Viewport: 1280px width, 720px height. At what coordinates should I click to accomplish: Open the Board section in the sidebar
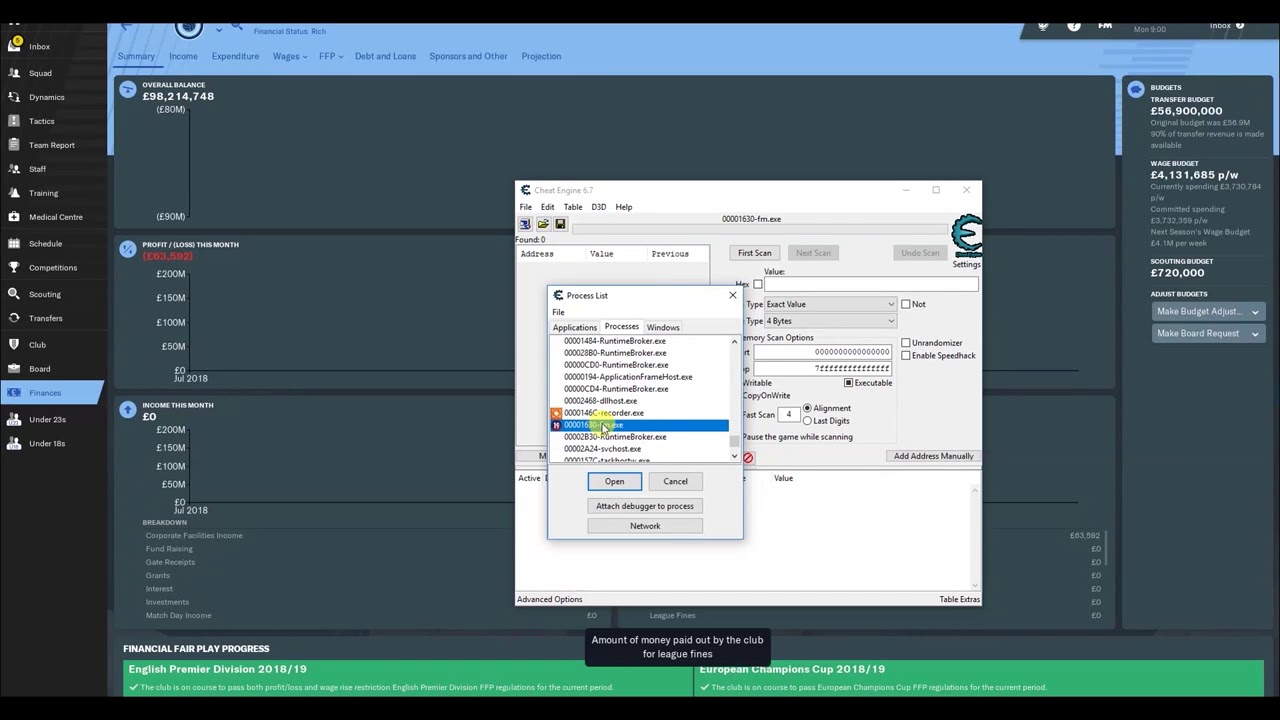39,369
